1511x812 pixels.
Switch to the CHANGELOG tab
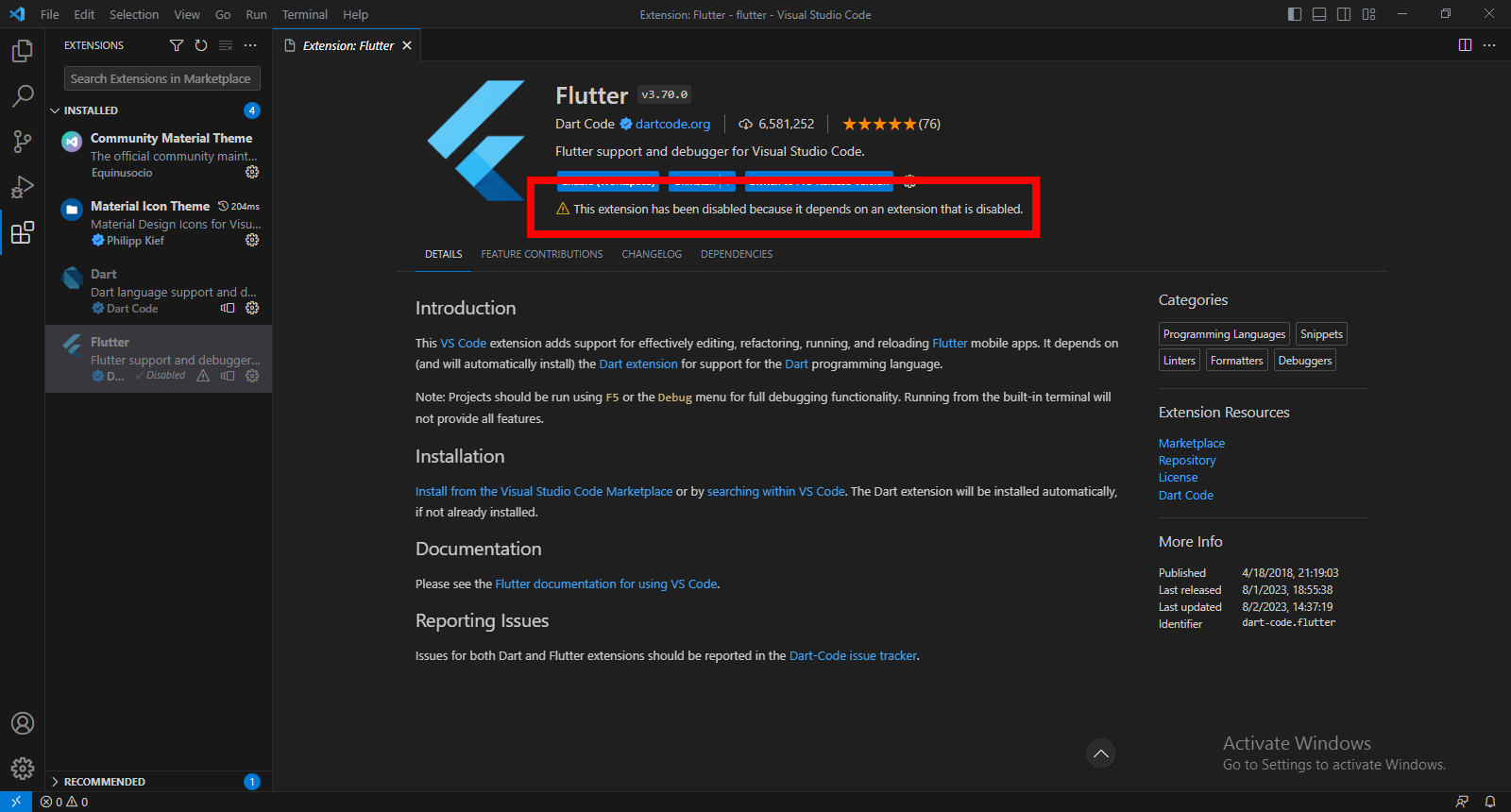pos(652,254)
